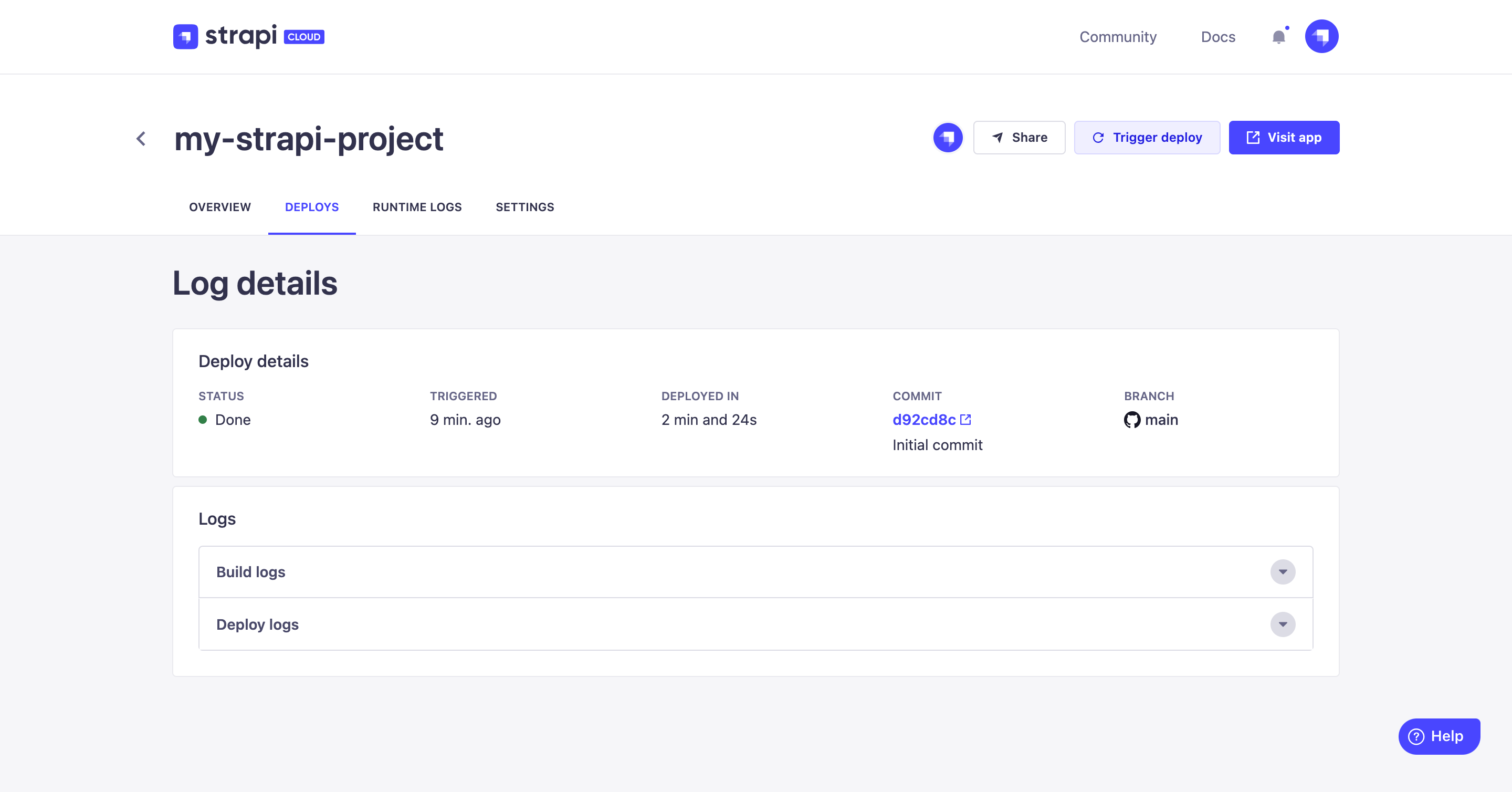Click the external link icon beside commit hash

click(965, 419)
